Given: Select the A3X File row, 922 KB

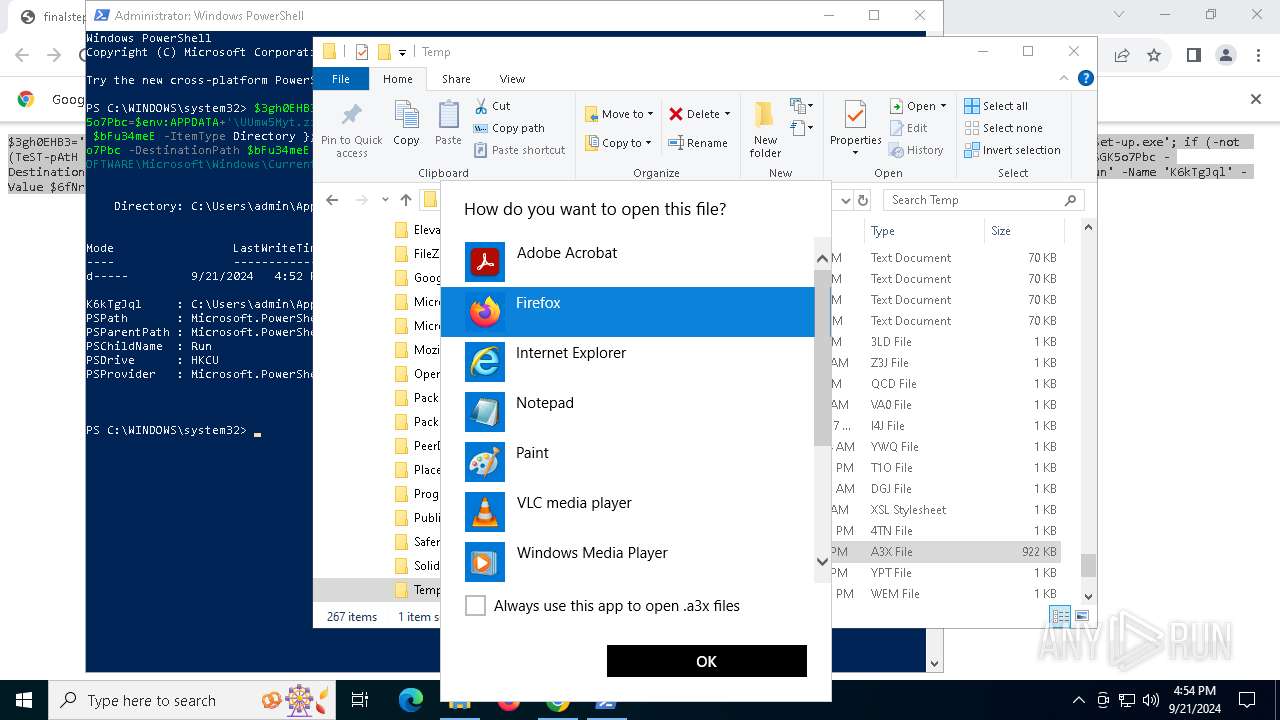Looking at the screenshot, I should (x=945, y=552).
